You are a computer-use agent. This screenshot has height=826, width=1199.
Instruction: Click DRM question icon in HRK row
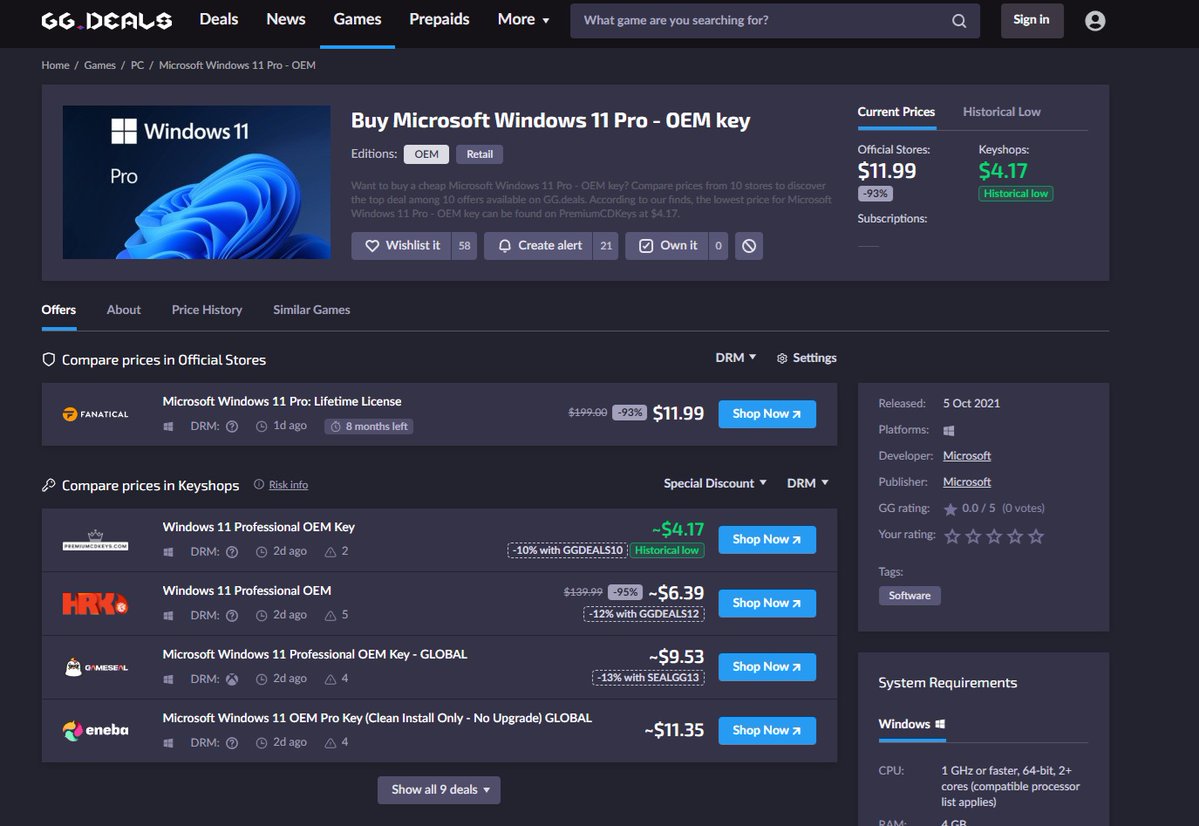tap(232, 615)
